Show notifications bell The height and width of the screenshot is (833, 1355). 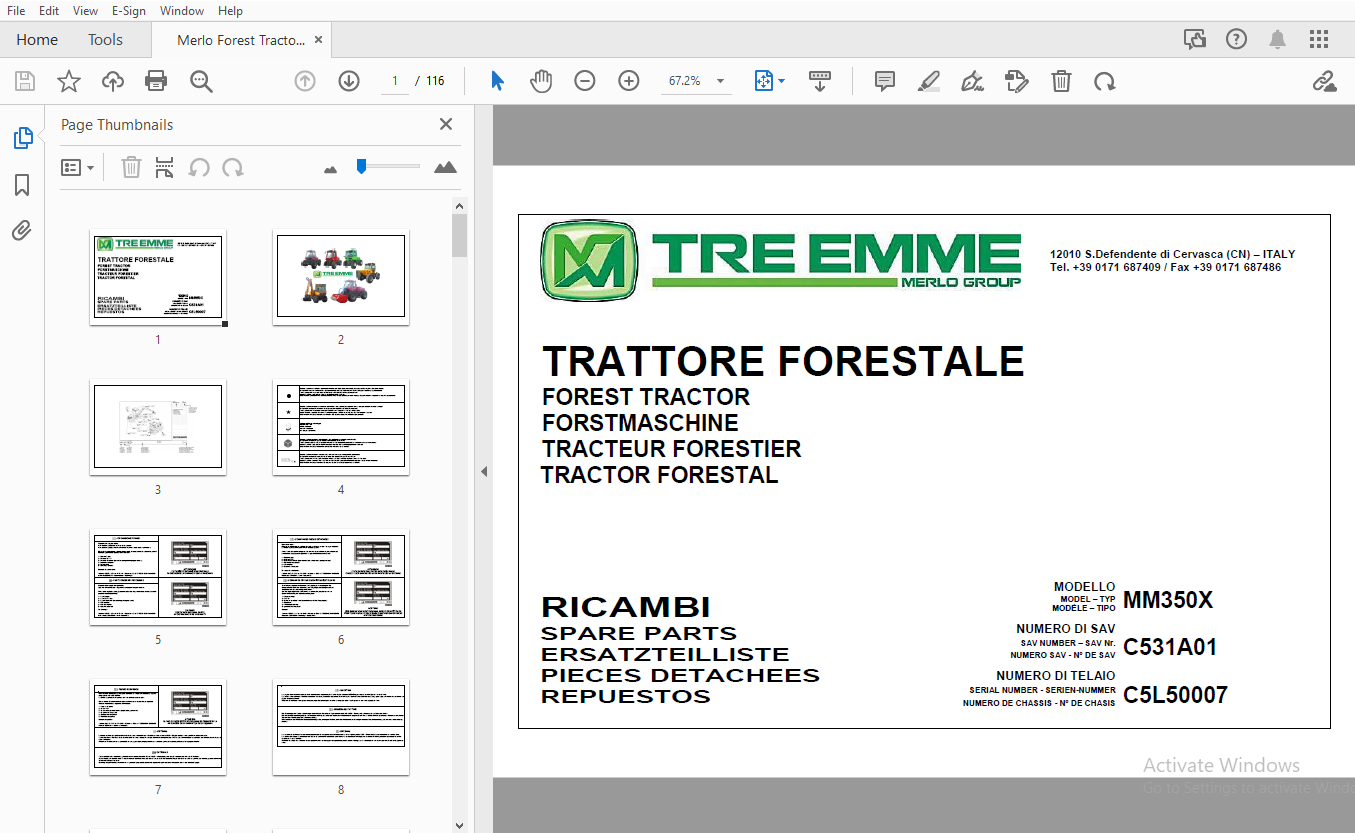pos(1278,40)
